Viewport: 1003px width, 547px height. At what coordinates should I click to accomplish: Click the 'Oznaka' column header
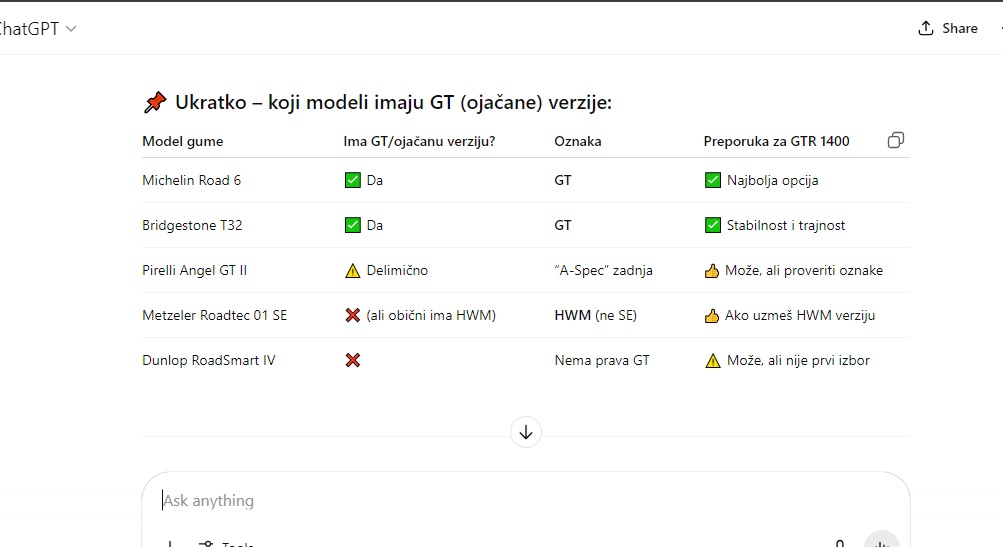(578, 141)
